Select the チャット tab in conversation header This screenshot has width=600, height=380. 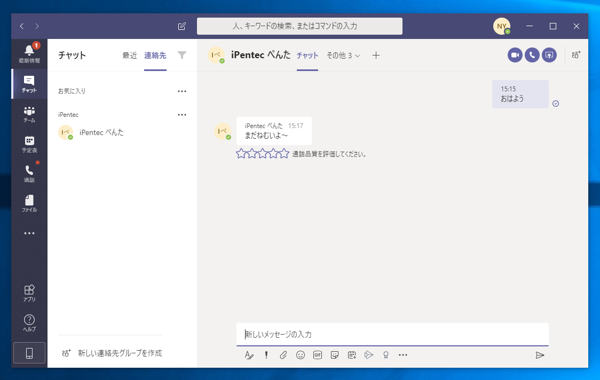[307, 55]
